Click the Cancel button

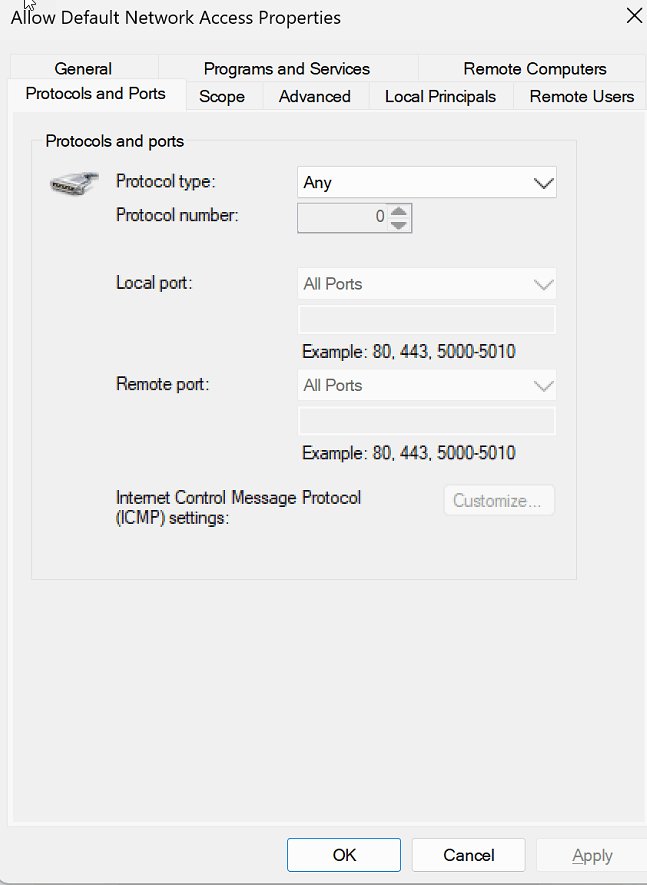[469, 855]
